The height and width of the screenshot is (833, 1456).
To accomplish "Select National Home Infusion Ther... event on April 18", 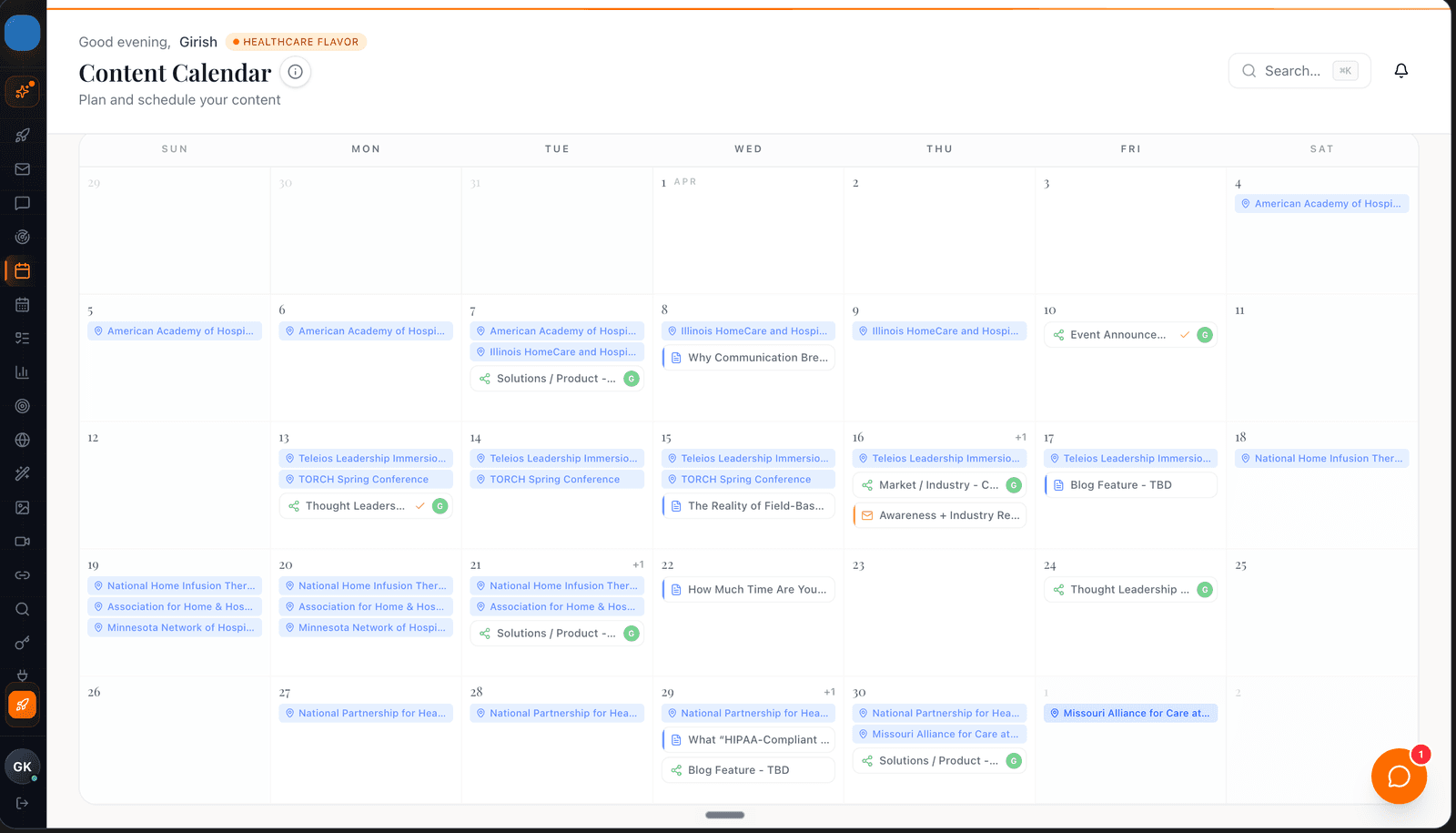I will (1321, 459).
